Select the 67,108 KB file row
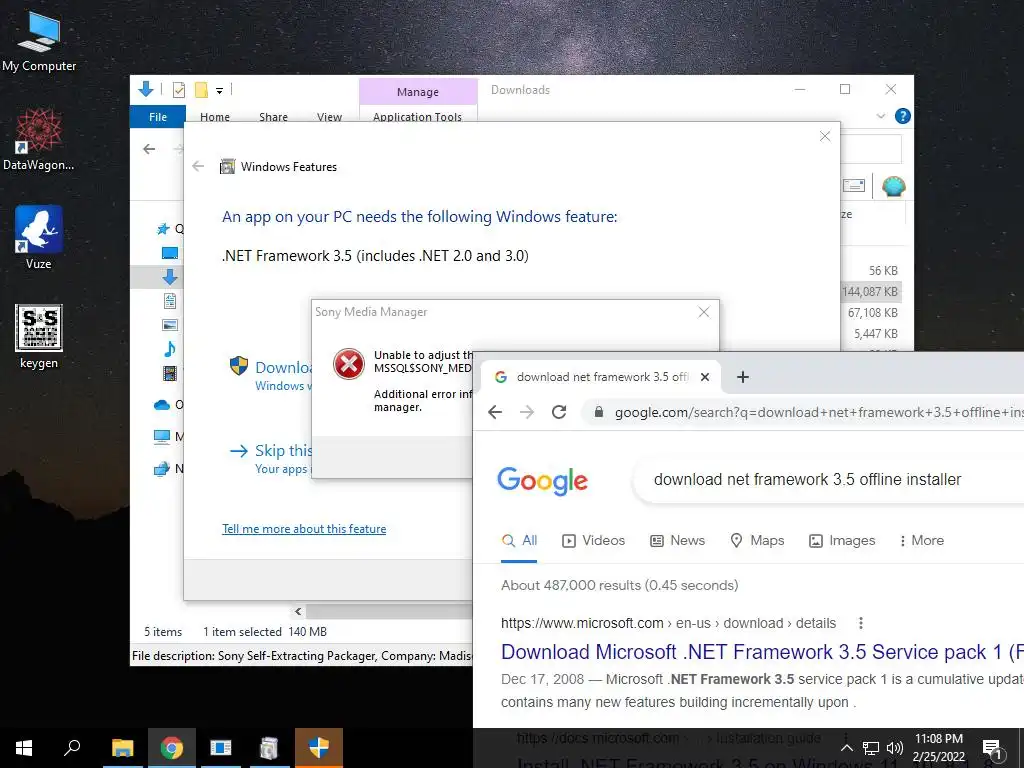The width and height of the screenshot is (1024, 768). pos(872,313)
